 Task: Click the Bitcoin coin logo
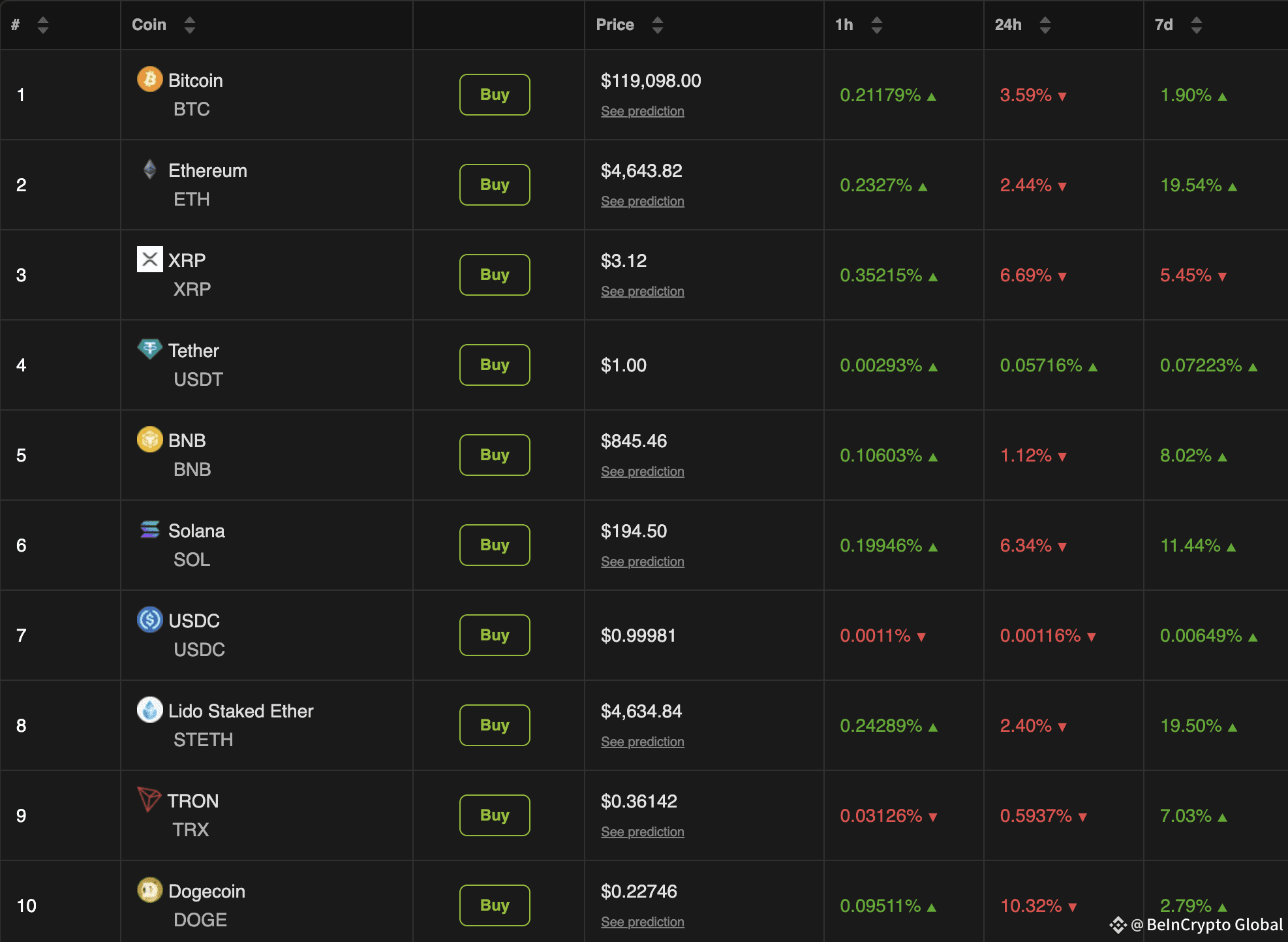(149, 79)
